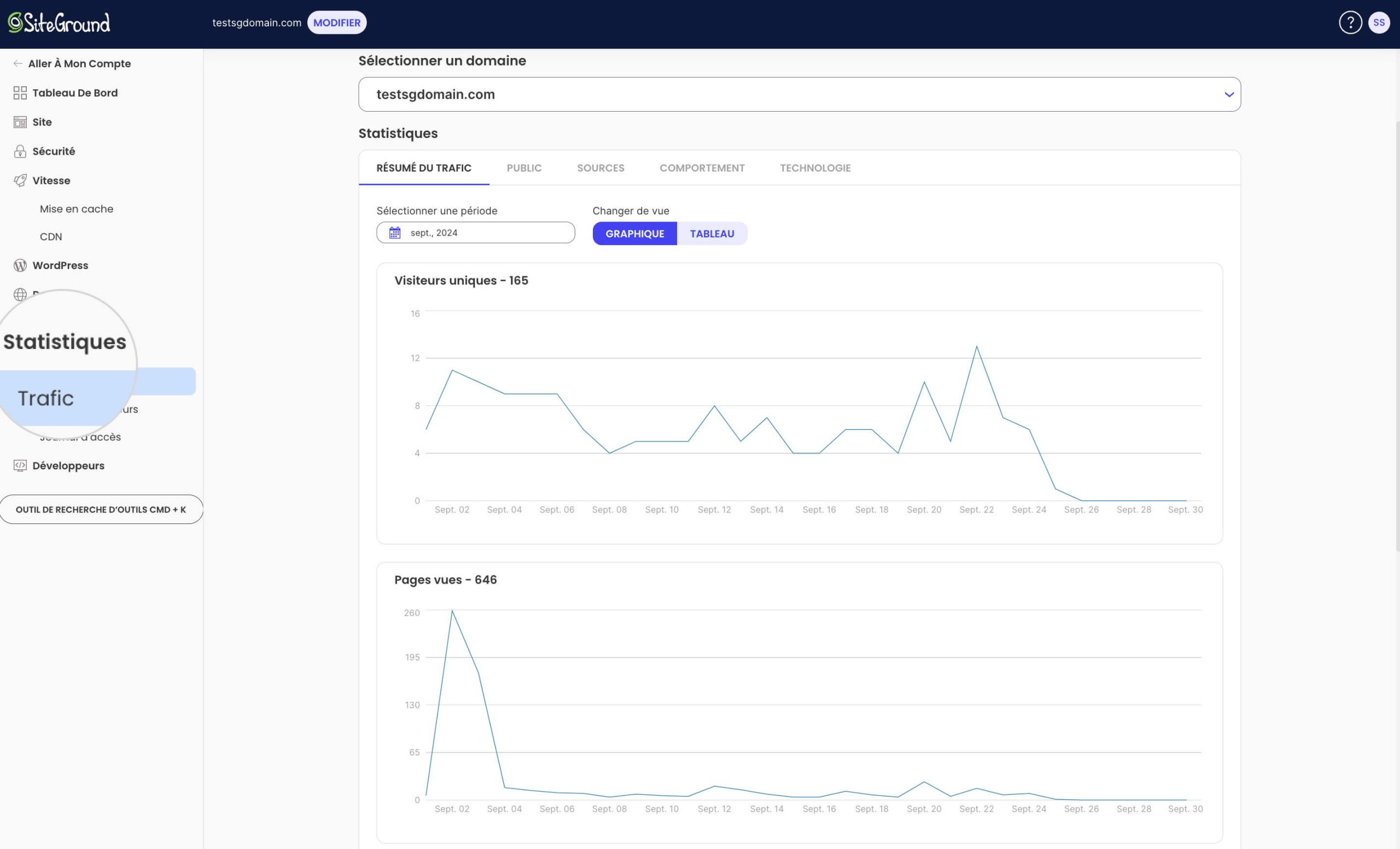Screen dimensions: 1400x849
Task: Open the sept., 2024 period selector
Action: pos(476,232)
